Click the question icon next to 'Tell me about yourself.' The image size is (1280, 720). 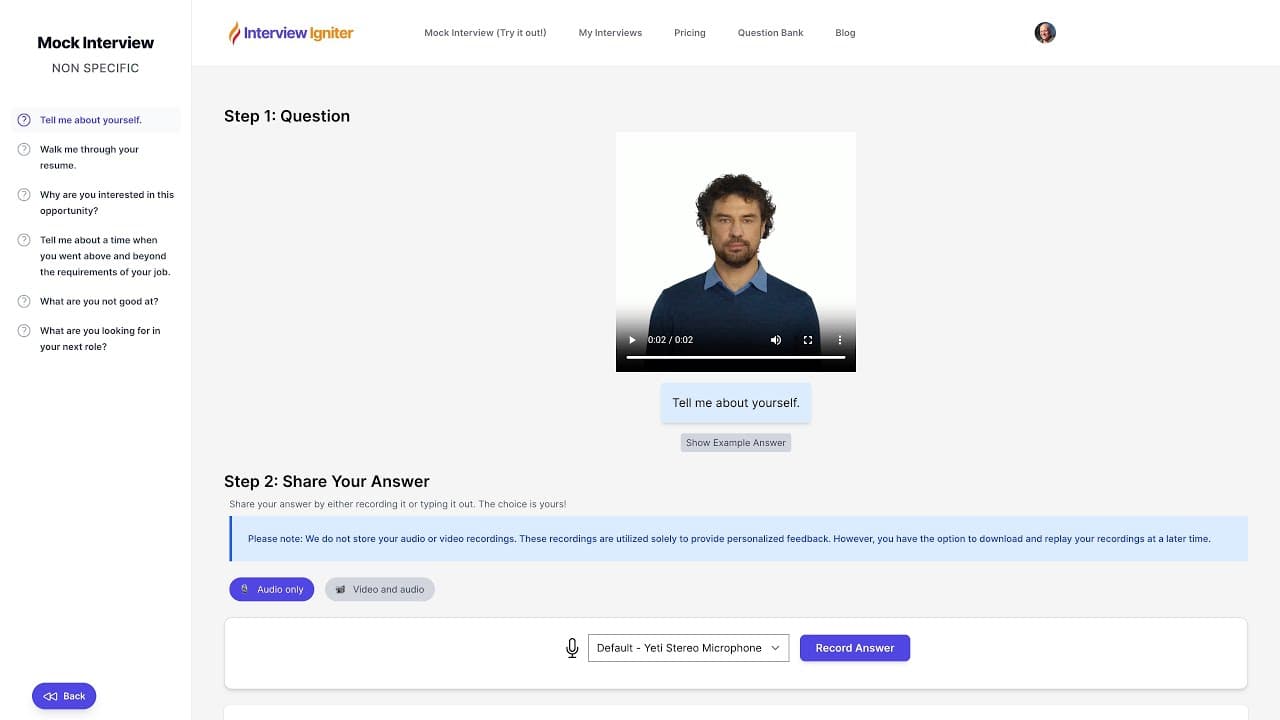tap(24, 120)
